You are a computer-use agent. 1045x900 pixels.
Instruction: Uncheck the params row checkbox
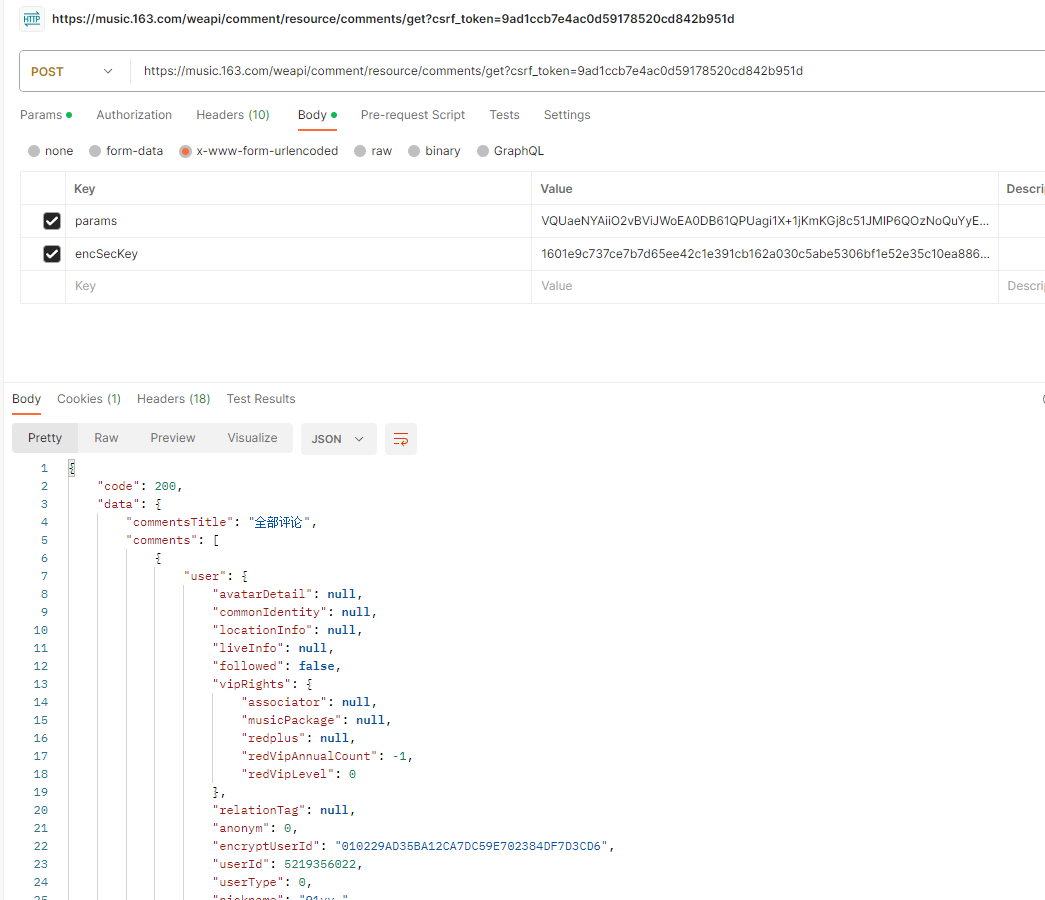coord(51,221)
